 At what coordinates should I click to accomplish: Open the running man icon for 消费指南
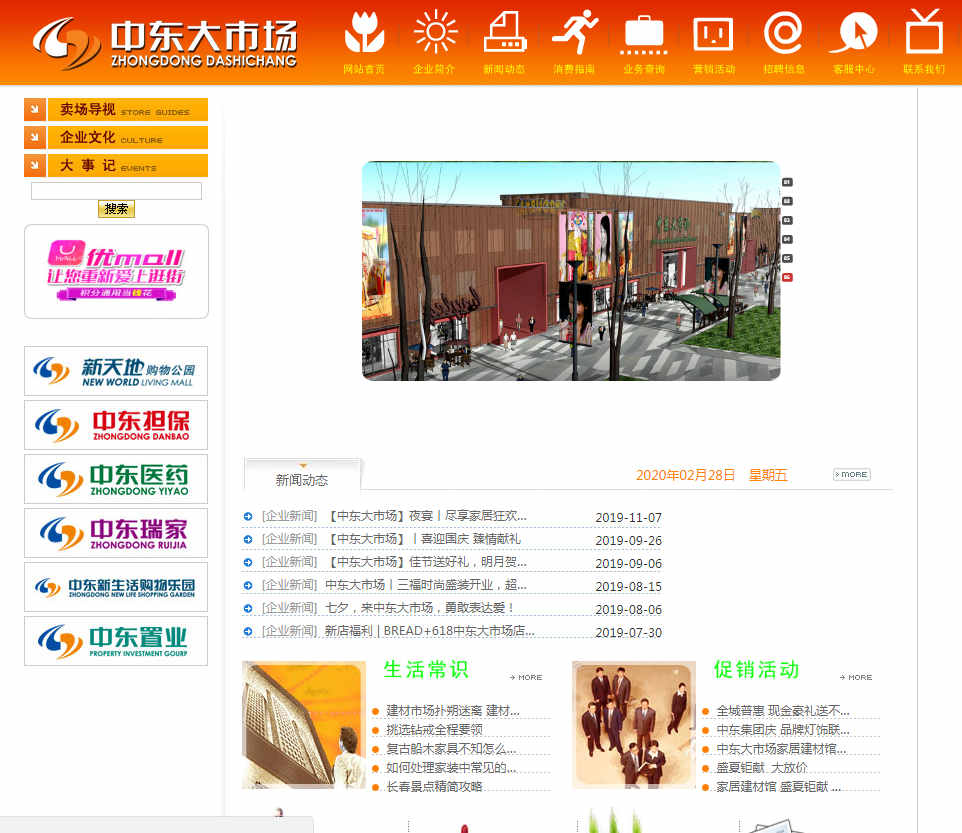point(575,33)
